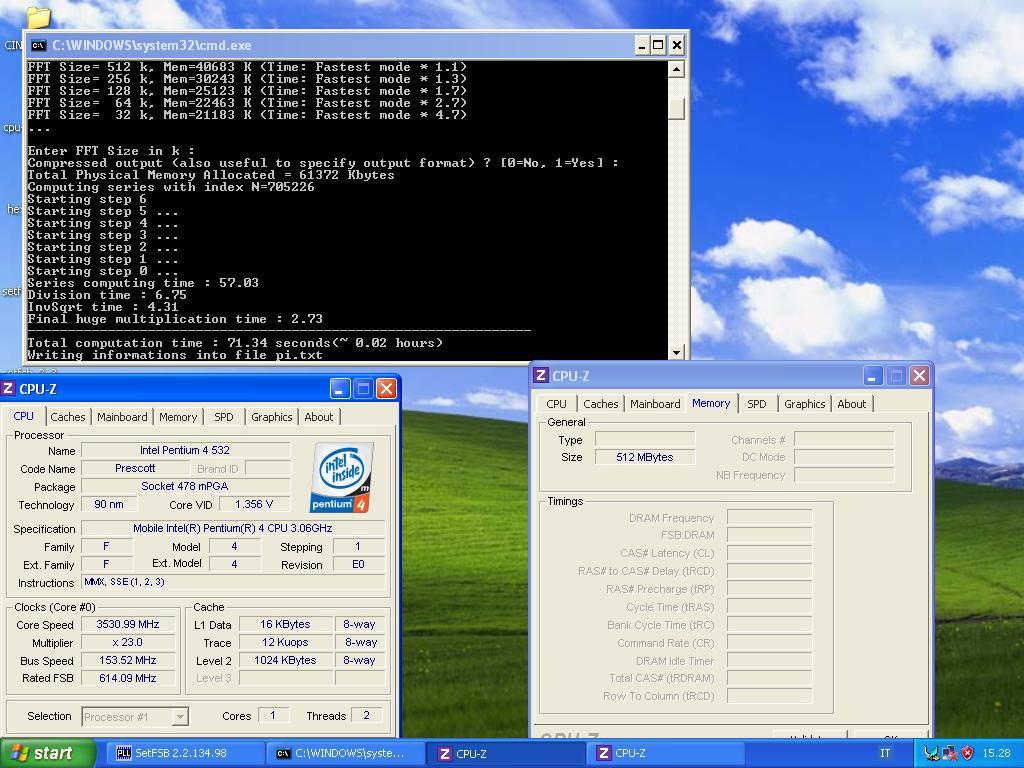The image size is (1024, 768).
Task: Expand the Processor #1 selection dropdown
Action: tap(179, 716)
